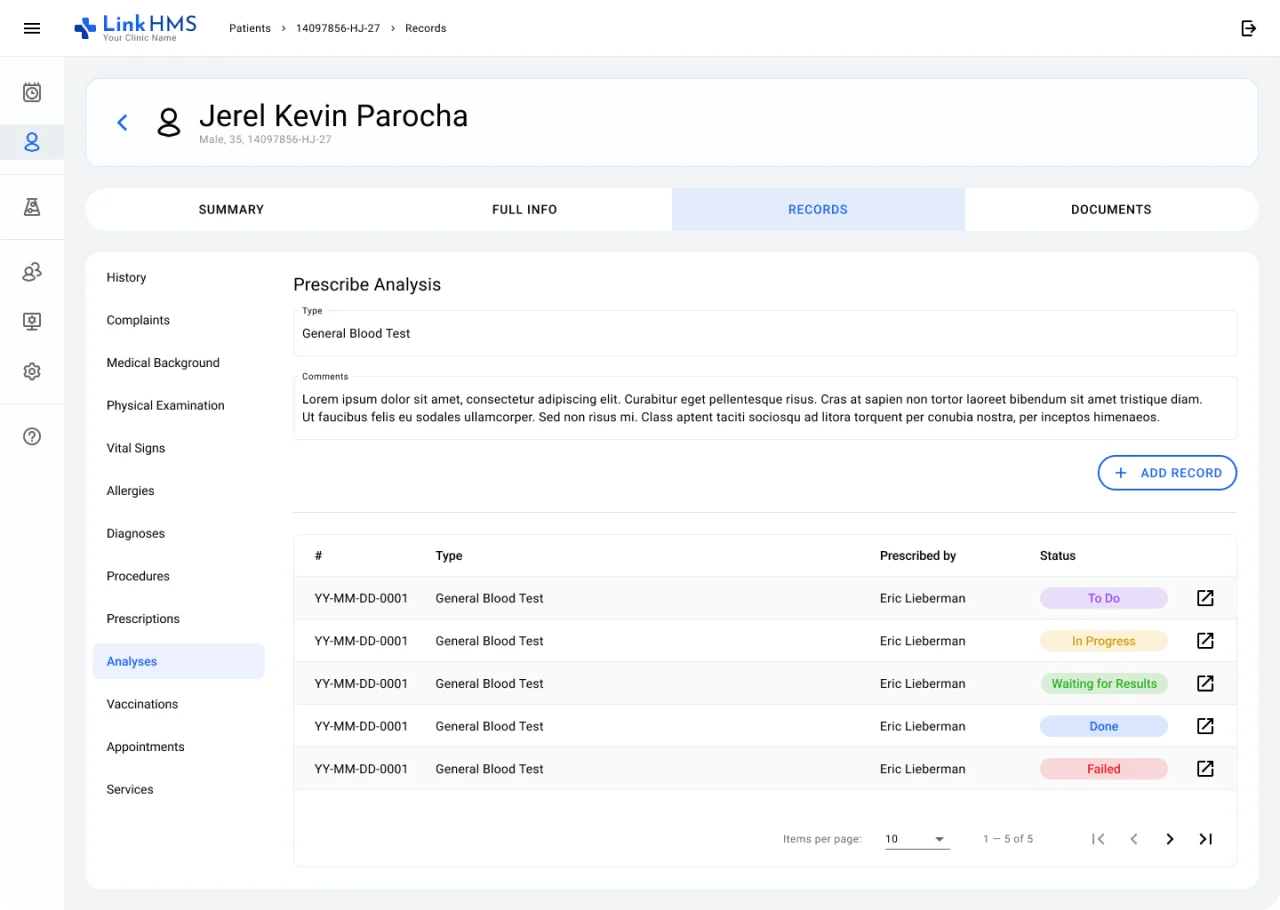Go to first page of table
This screenshot has width=1280, height=910.
click(1098, 839)
